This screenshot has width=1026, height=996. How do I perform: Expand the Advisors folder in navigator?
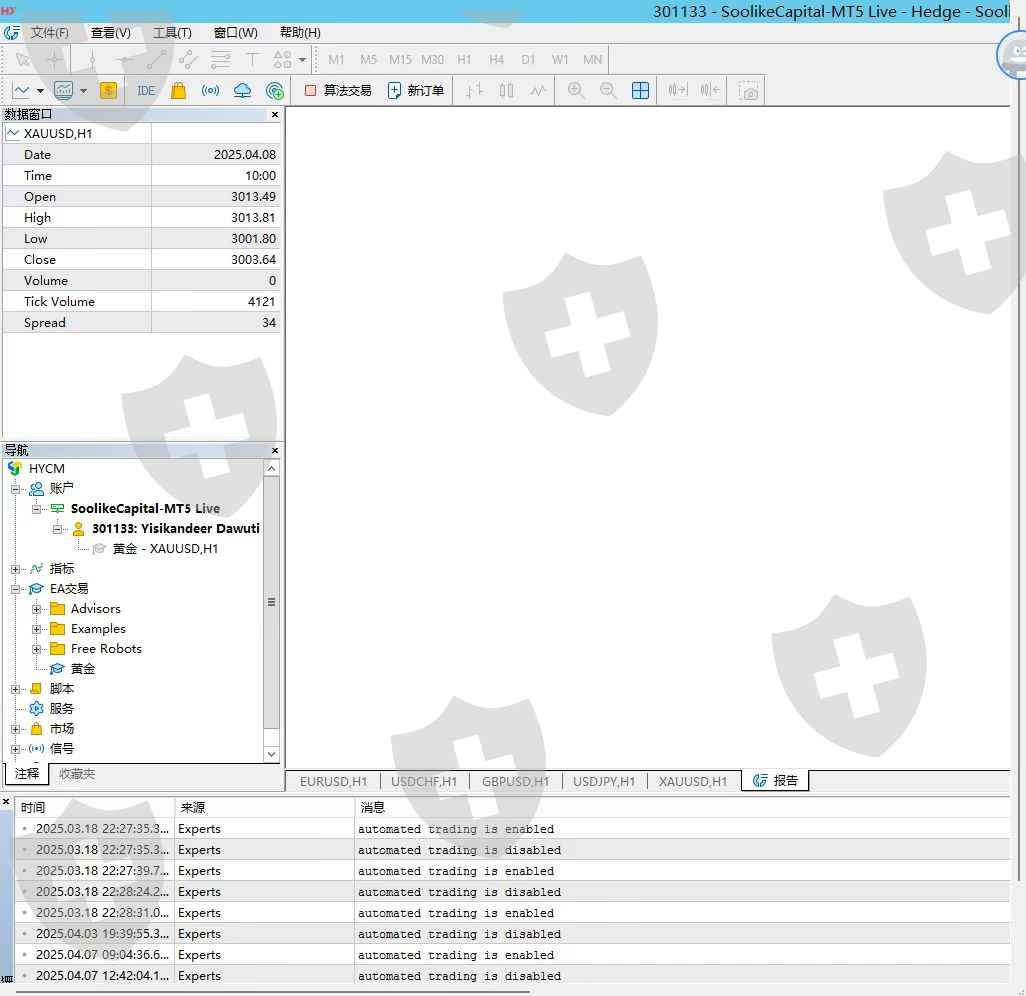coord(37,609)
